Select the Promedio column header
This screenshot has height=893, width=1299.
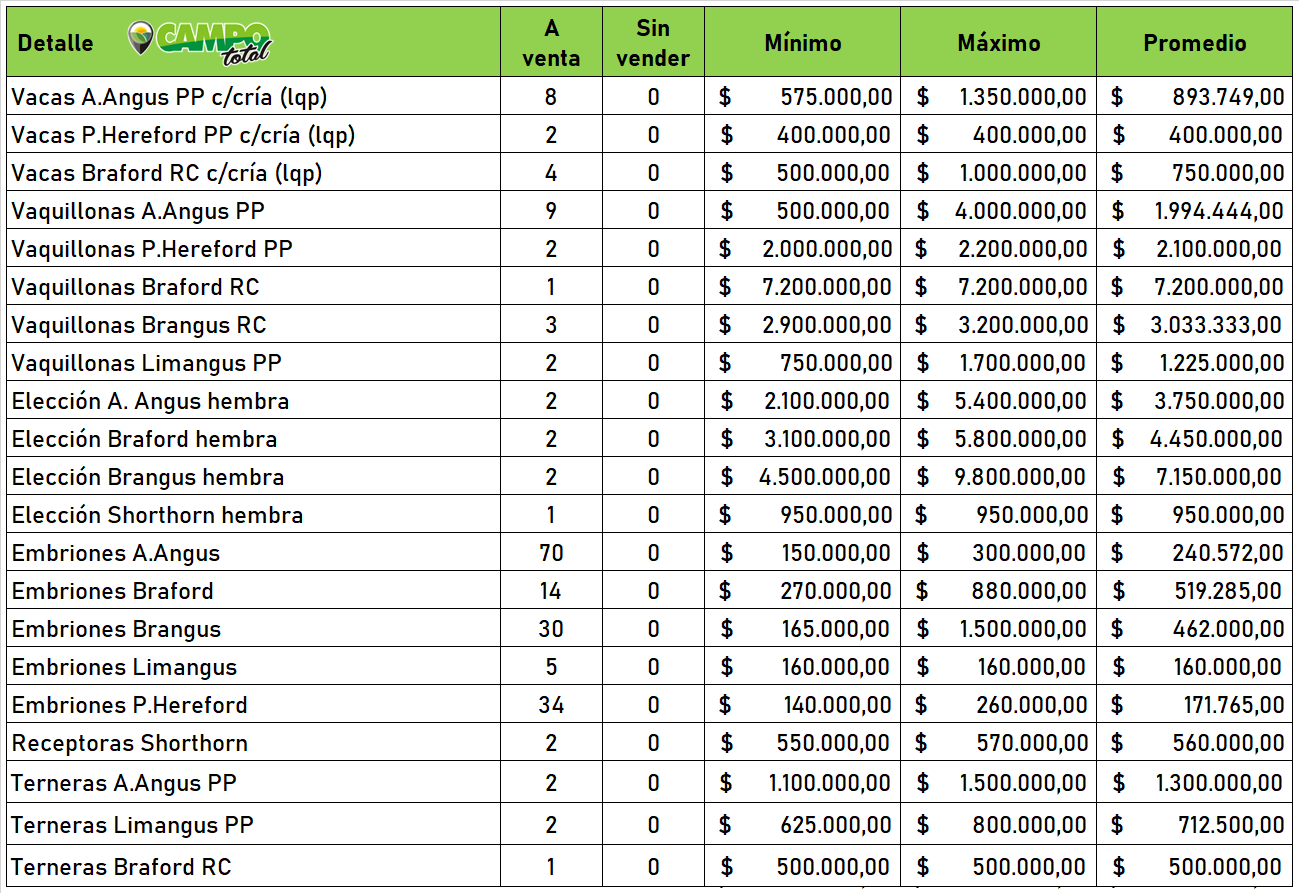[x=1195, y=43]
